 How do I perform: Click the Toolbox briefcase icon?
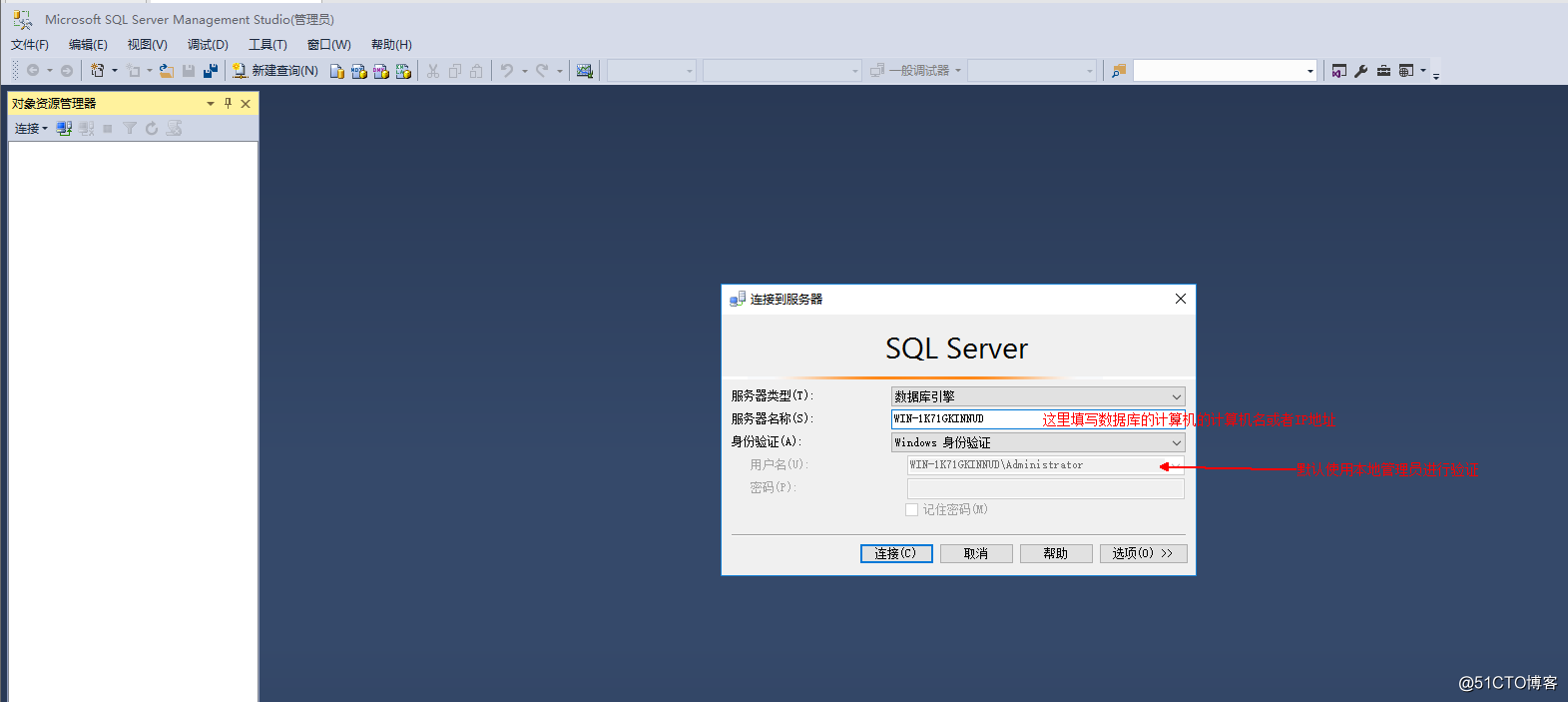(1383, 71)
